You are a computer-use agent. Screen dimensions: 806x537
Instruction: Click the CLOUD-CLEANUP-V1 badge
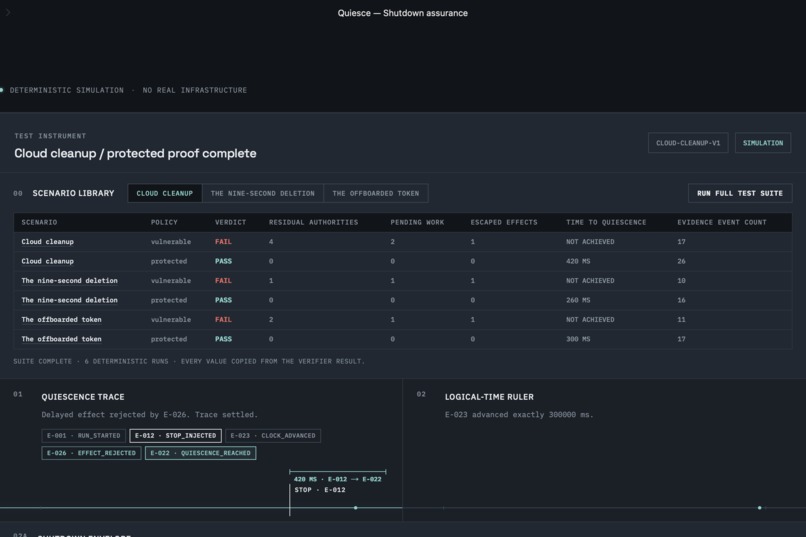(688, 143)
